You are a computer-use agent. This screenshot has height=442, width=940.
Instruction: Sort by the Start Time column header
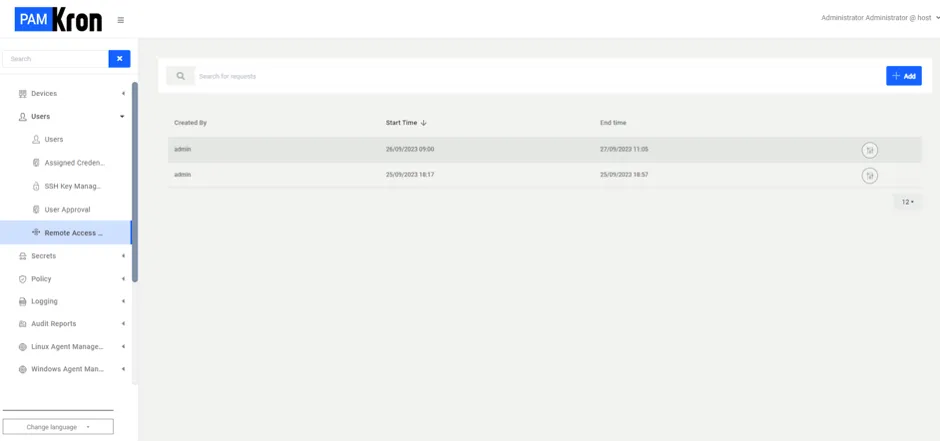401,123
